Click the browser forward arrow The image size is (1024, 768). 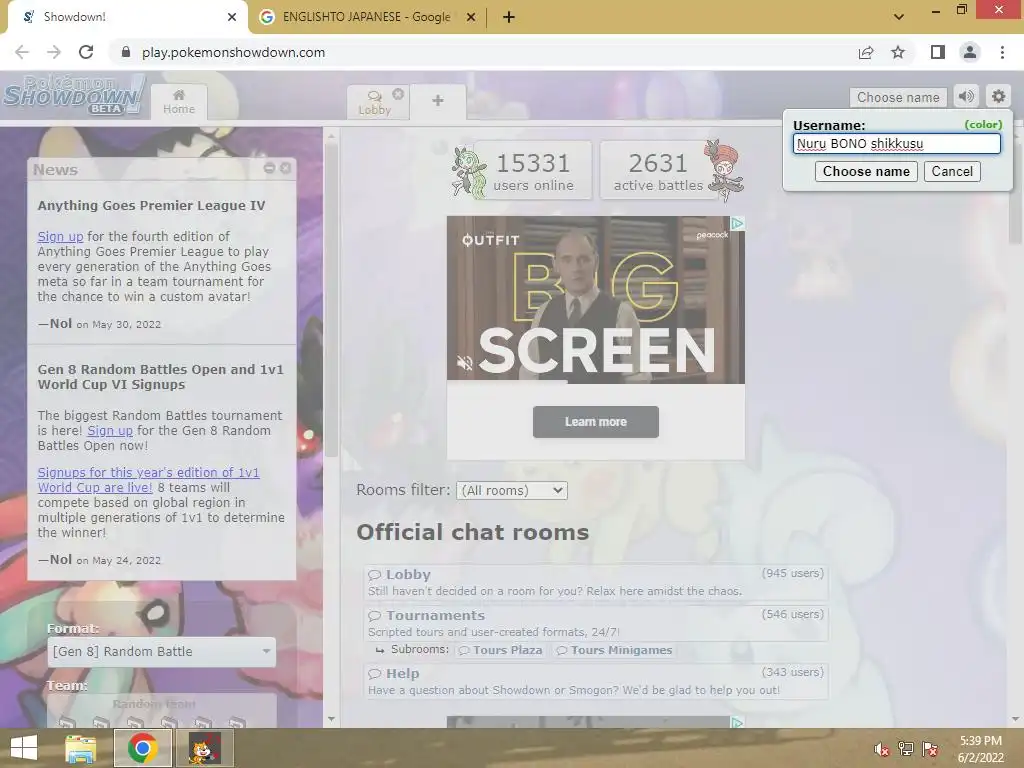click(x=54, y=52)
